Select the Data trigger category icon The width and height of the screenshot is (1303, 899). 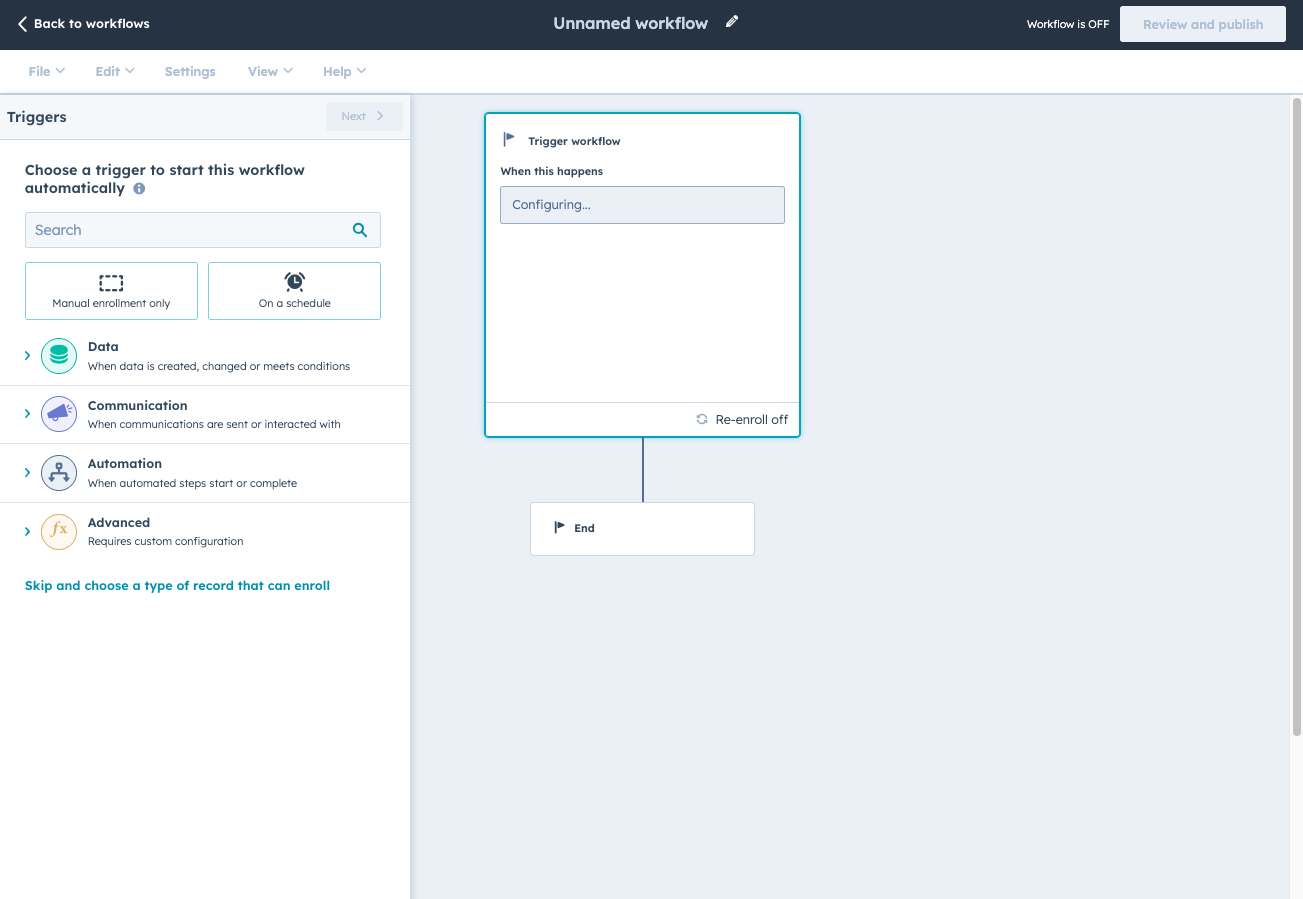pyautogui.click(x=58, y=355)
